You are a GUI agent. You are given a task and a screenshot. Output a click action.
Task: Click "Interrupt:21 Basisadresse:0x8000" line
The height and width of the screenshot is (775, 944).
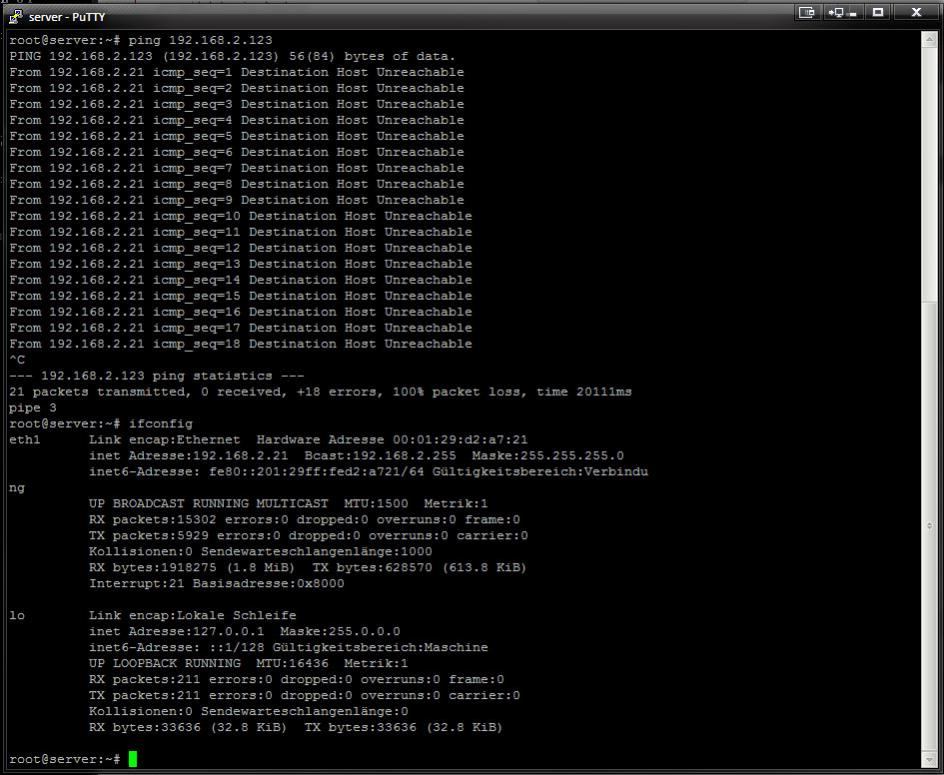coord(217,584)
